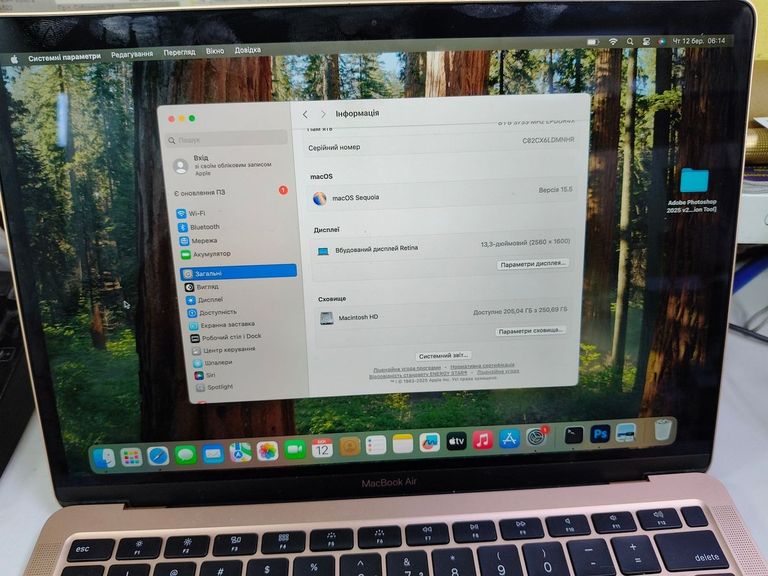Click the battery status icon
Viewport: 768px width, 576px height.
[x=593, y=42]
